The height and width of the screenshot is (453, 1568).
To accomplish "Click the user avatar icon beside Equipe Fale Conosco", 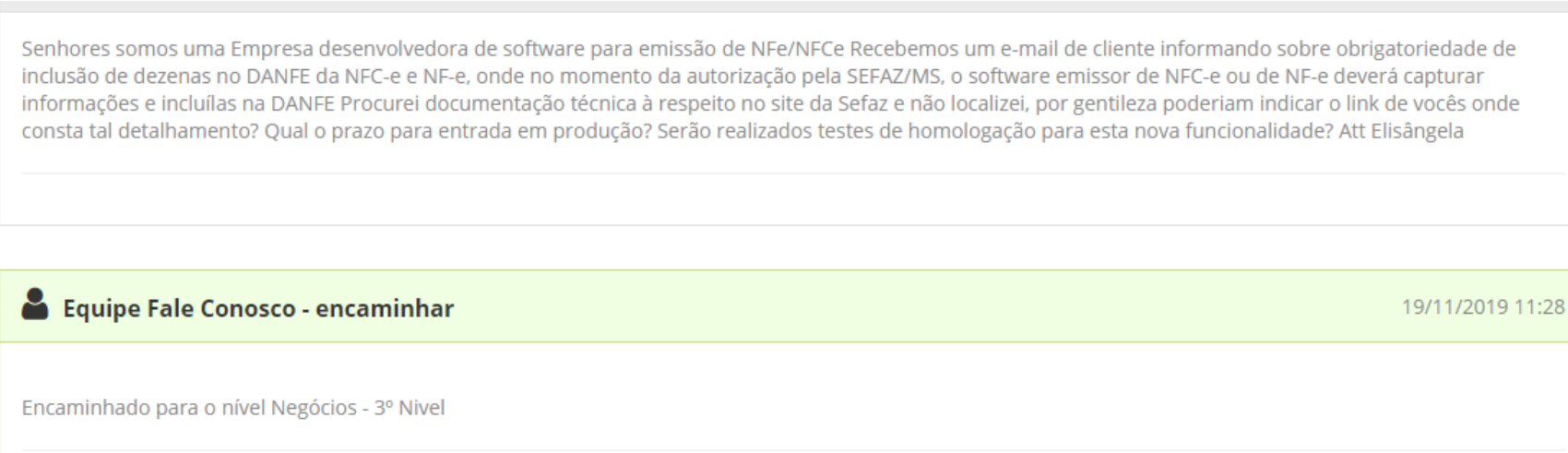I will 35,305.
